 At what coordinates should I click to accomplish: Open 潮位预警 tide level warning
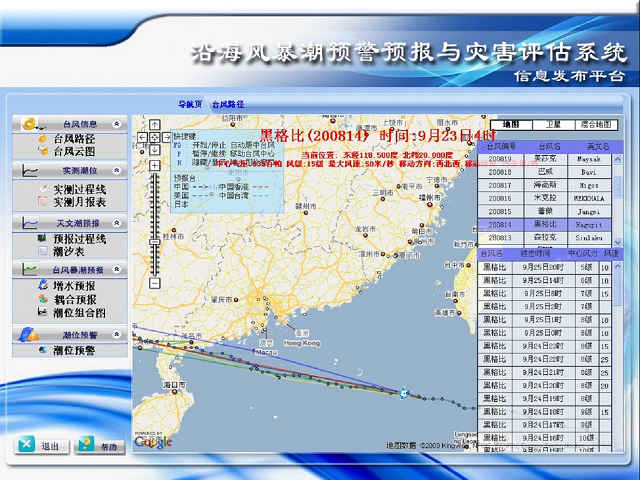(x=73, y=350)
